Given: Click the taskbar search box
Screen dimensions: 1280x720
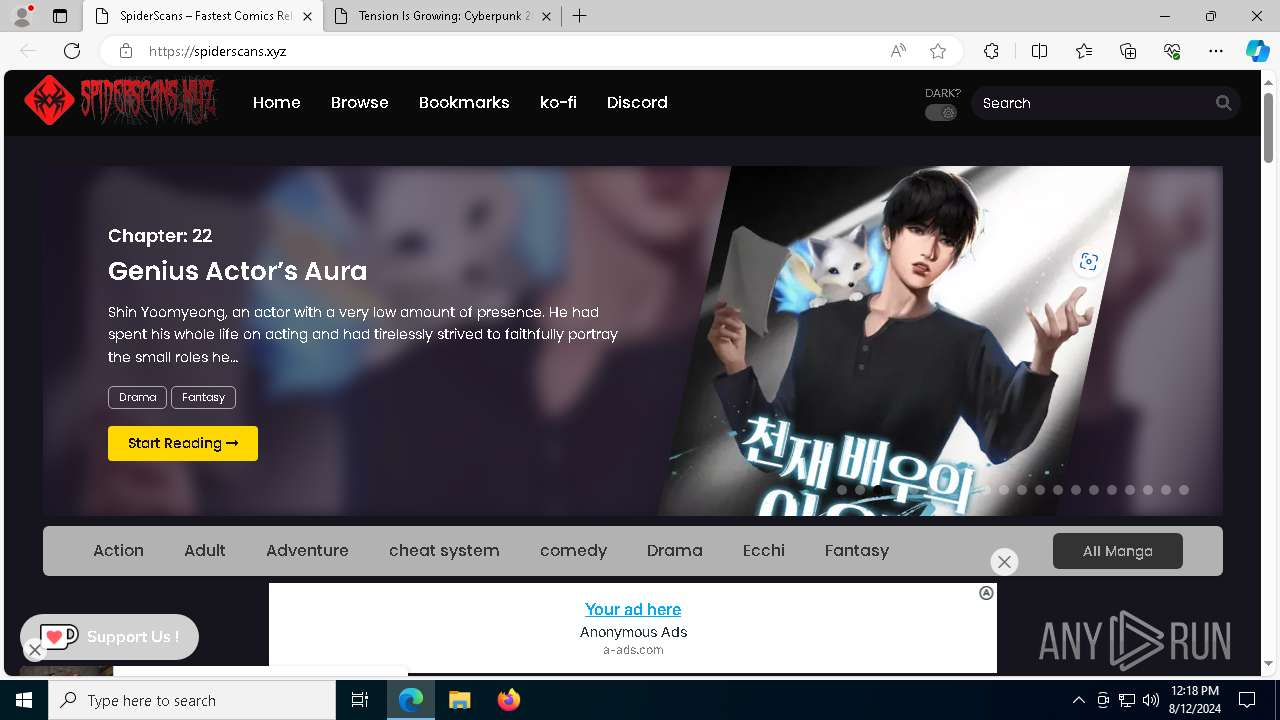Looking at the screenshot, I should (x=192, y=700).
